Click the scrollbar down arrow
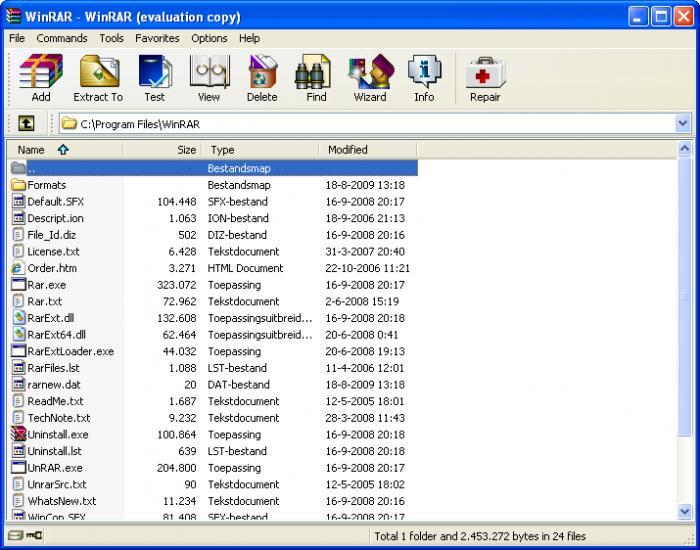Viewport: 700px width, 550px height. (x=684, y=511)
